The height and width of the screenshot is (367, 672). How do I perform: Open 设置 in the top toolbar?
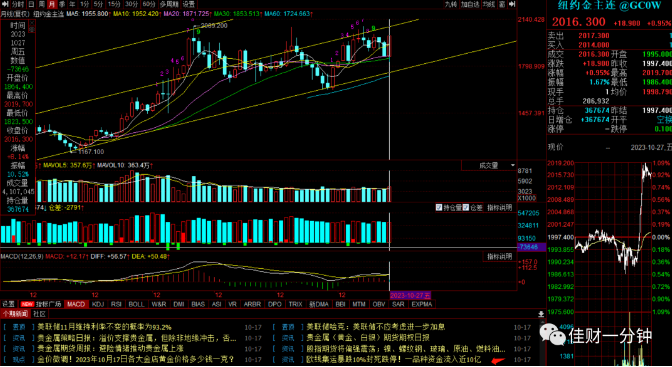point(189,4)
